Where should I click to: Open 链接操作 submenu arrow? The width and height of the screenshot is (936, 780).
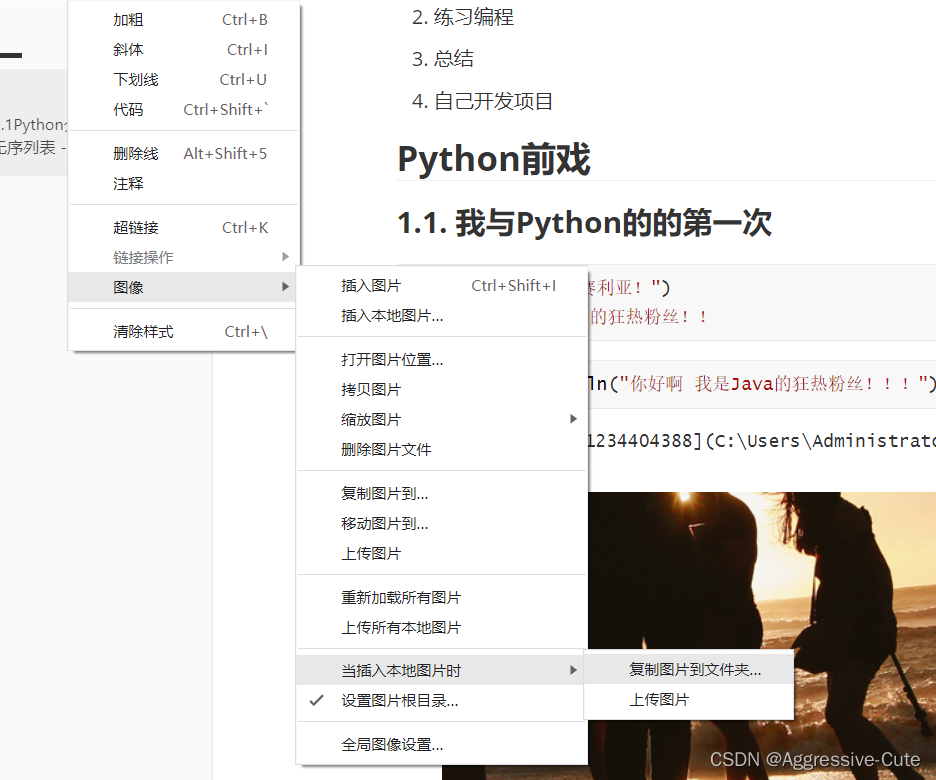[285, 257]
